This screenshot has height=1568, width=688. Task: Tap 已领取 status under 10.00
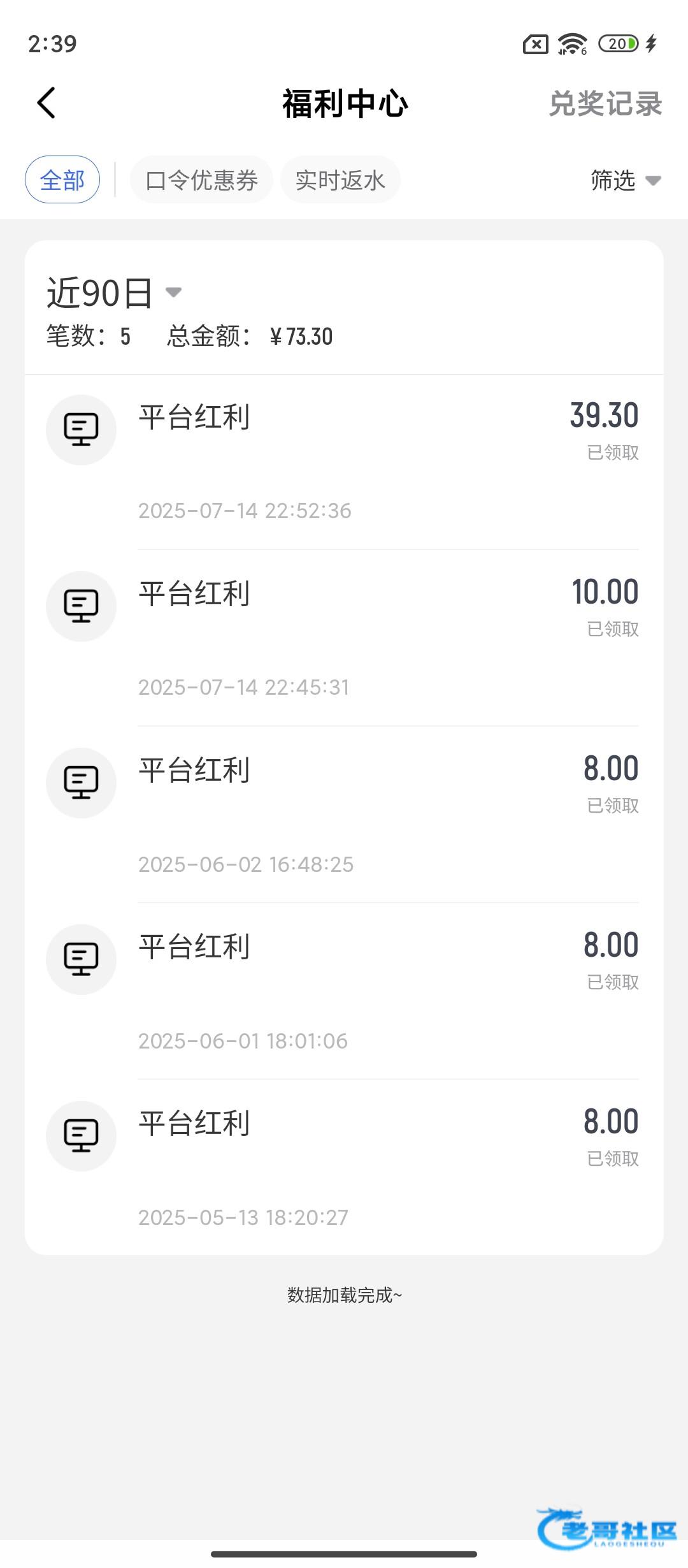(x=613, y=629)
